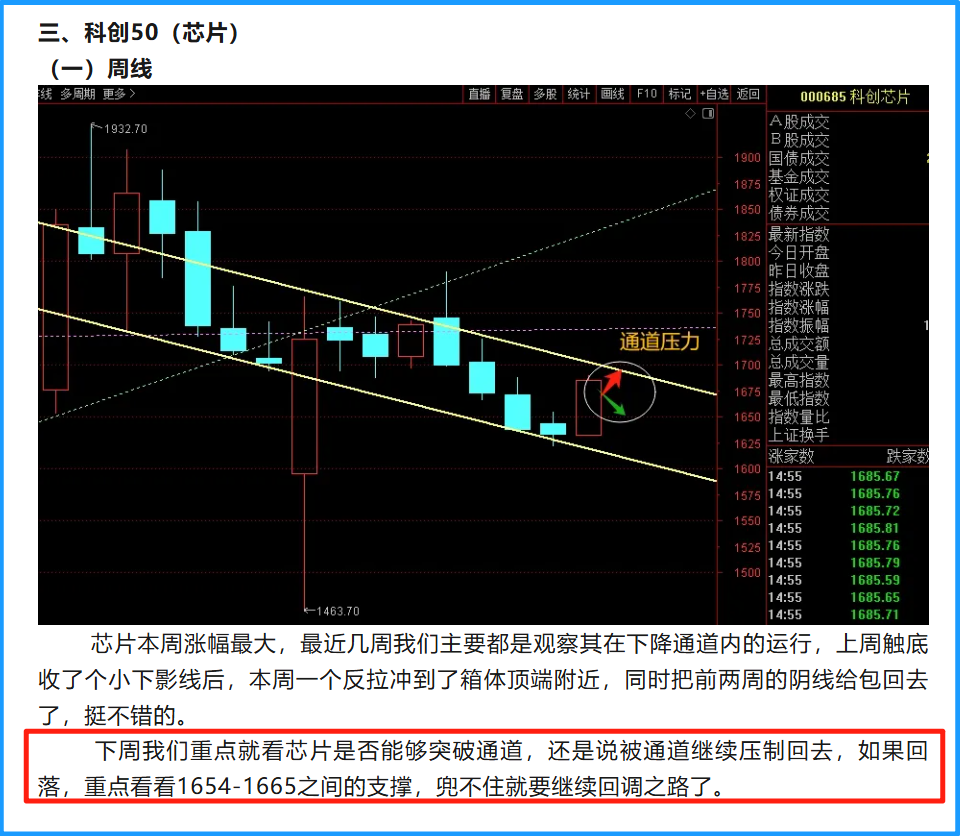Activate the 画线 draw line tool
Viewport: 960px width, 836px height.
tap(612, 94)
